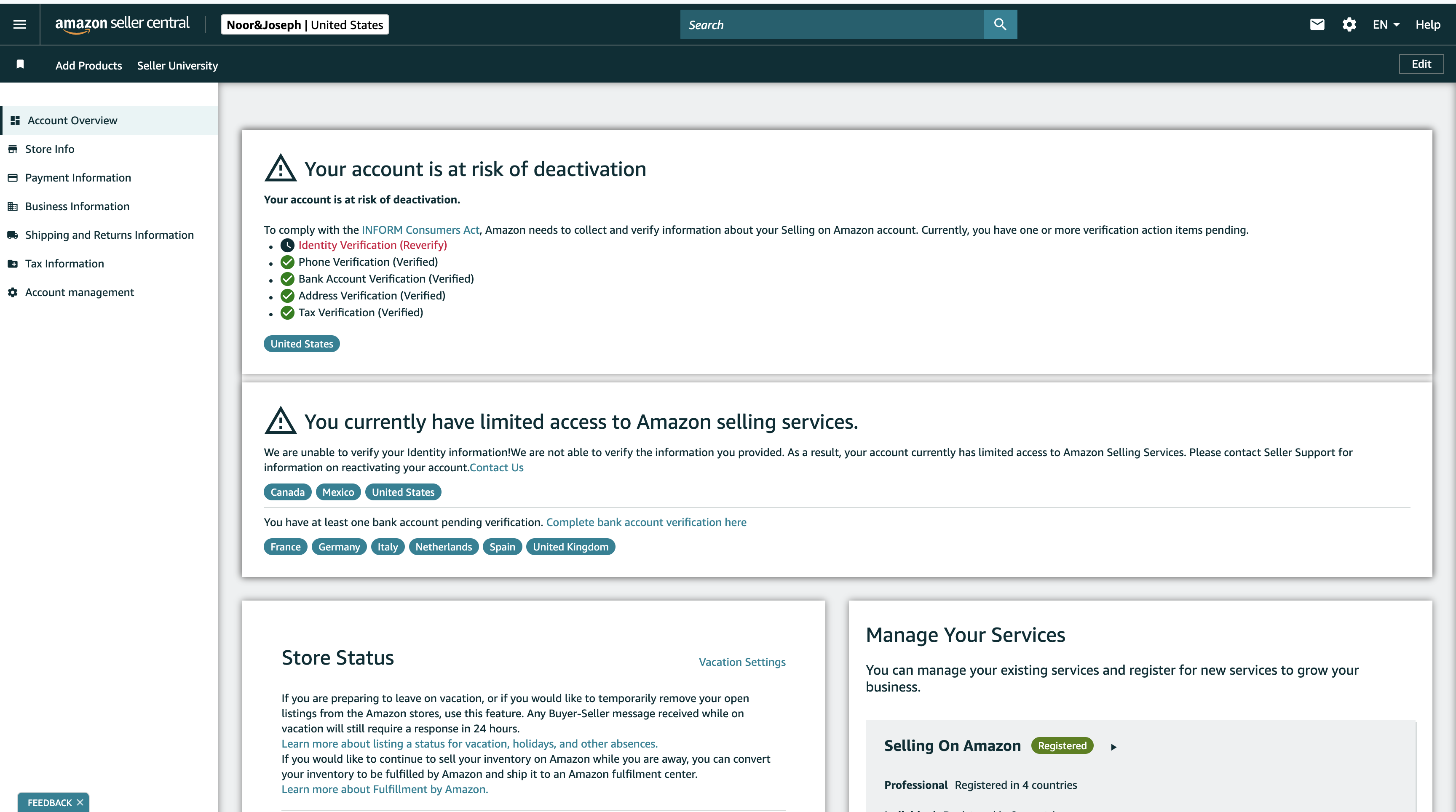Click the Account management gear icon
The height and width of the screenshot is (812, 1456).
click(13, 292)
